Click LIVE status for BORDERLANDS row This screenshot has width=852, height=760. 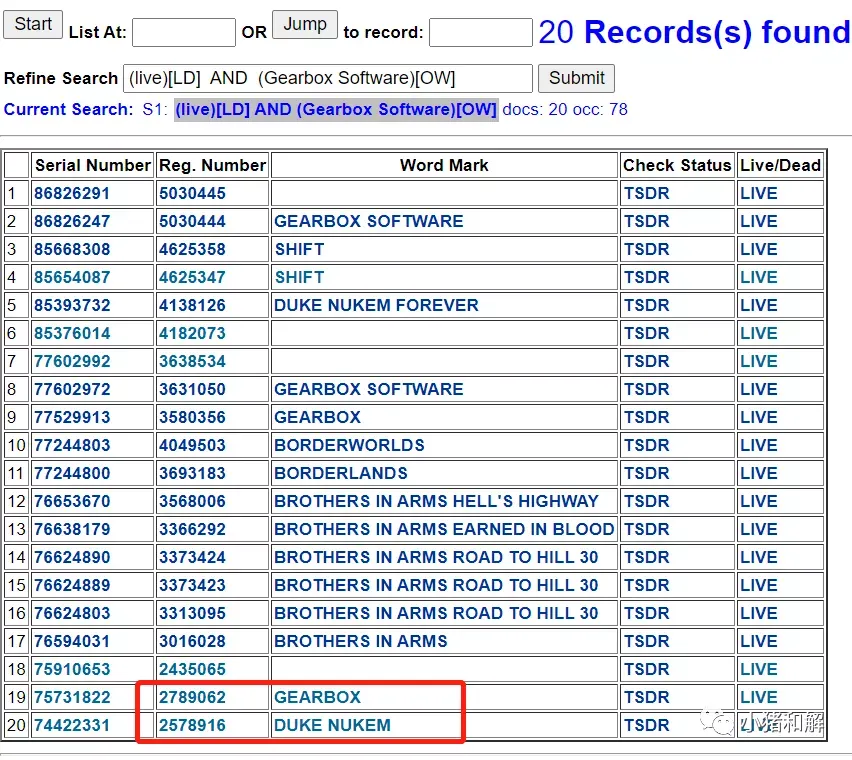pos(759,473)
